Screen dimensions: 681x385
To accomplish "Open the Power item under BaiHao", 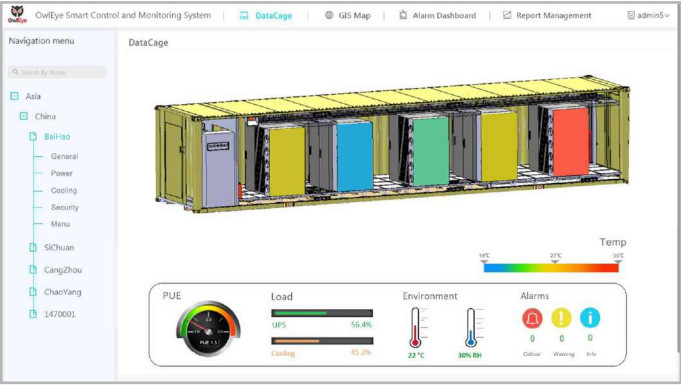I will 62,173.
